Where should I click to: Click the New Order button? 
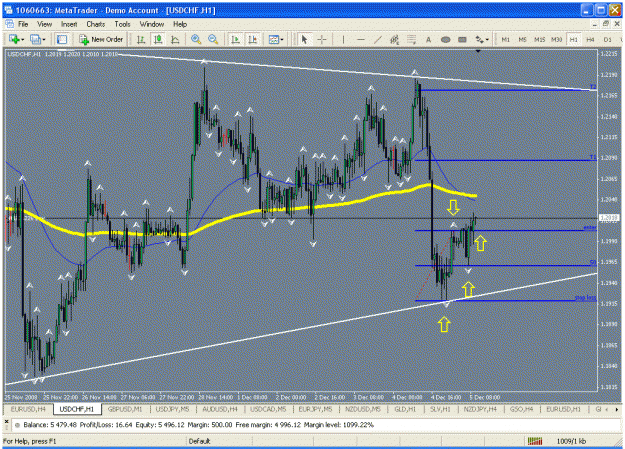point(101,39)
